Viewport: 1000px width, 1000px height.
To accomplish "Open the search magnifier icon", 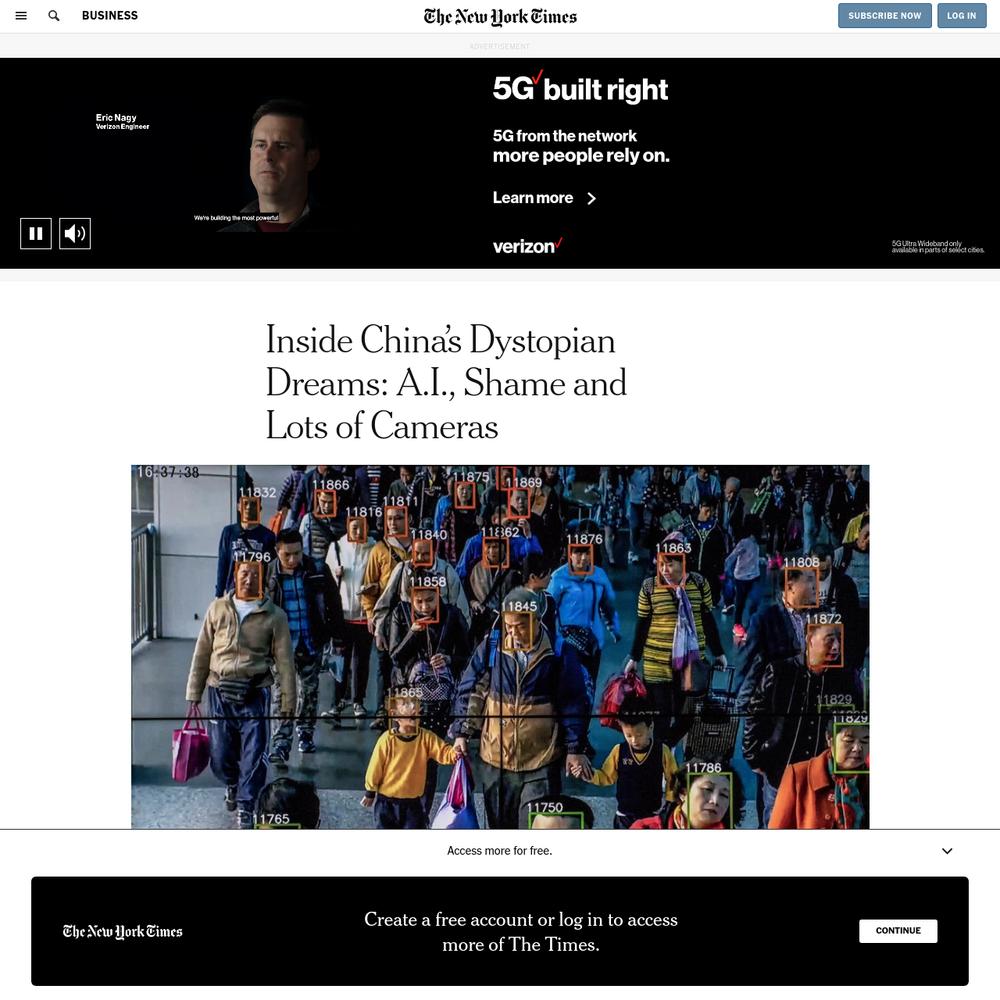I will [54, 15].
